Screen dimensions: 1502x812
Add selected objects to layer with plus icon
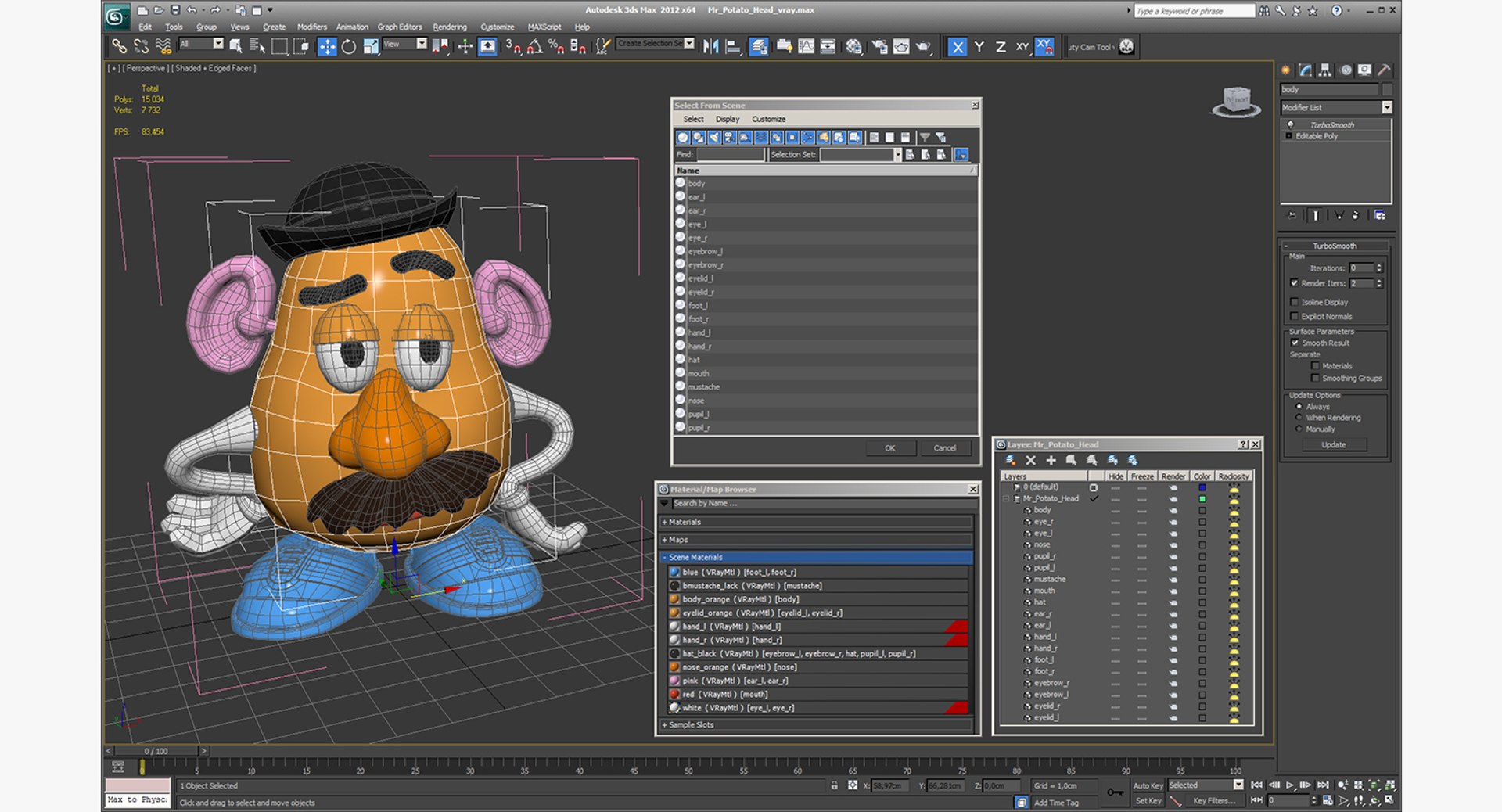[1051, 461]
